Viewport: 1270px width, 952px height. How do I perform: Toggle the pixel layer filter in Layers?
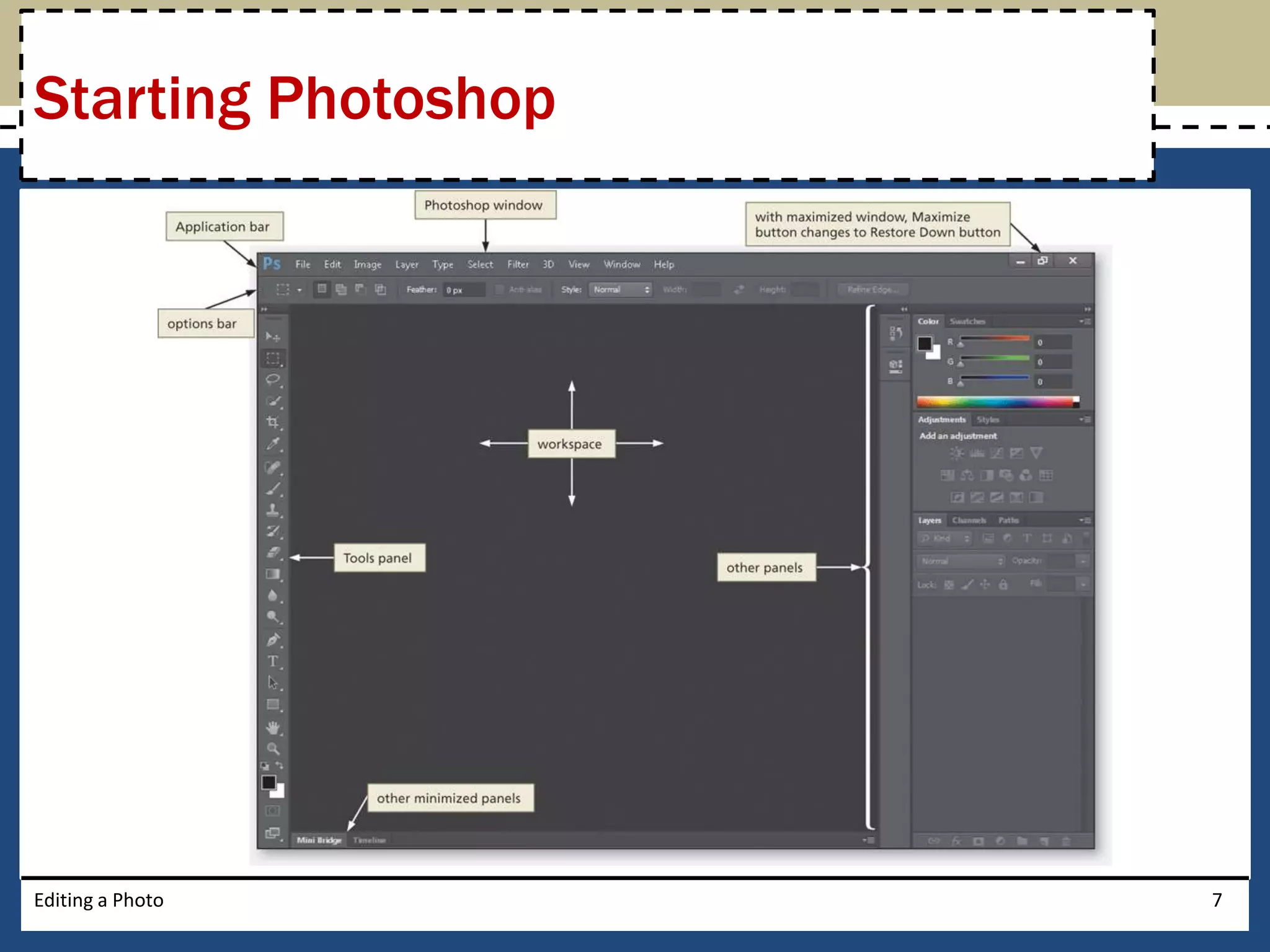[x=988, y=539]
